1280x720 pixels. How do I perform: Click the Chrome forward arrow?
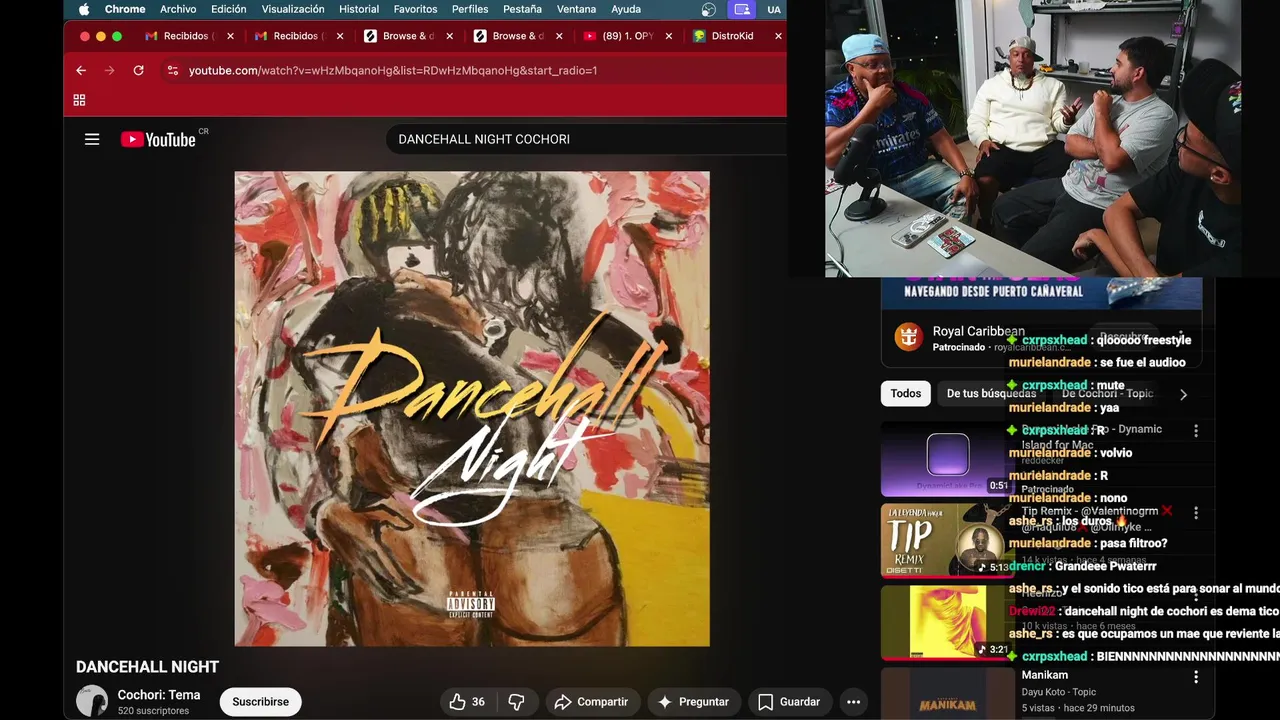click(x=109, y=70)
